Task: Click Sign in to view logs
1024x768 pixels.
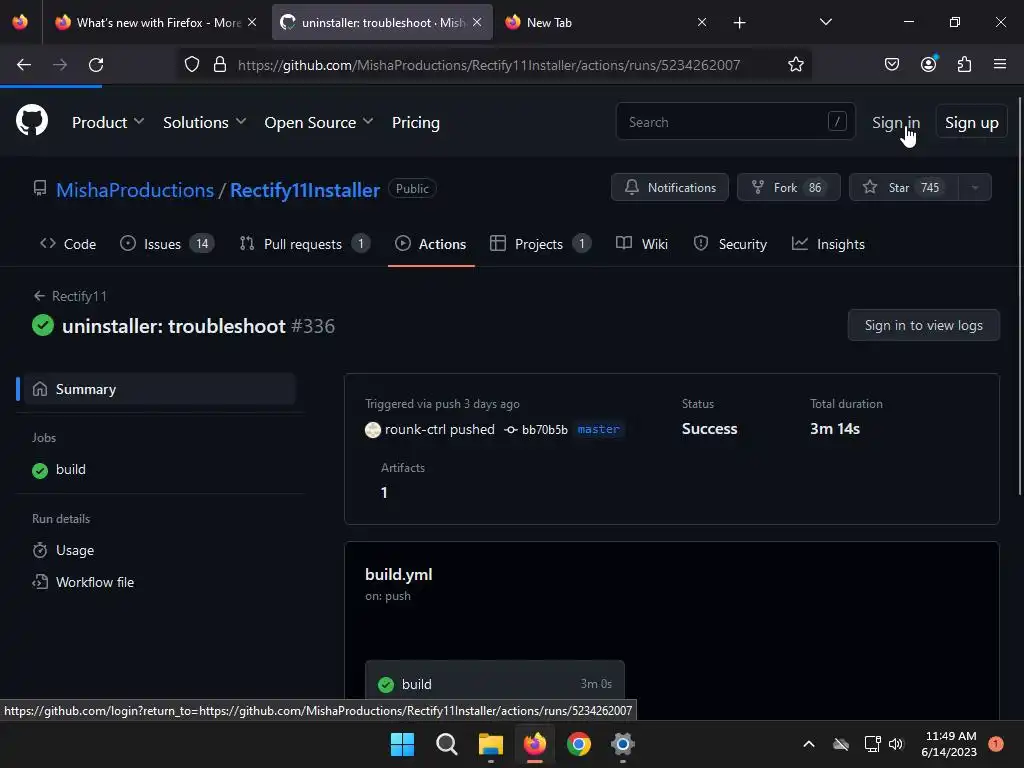Action: [x=923, y=325]
